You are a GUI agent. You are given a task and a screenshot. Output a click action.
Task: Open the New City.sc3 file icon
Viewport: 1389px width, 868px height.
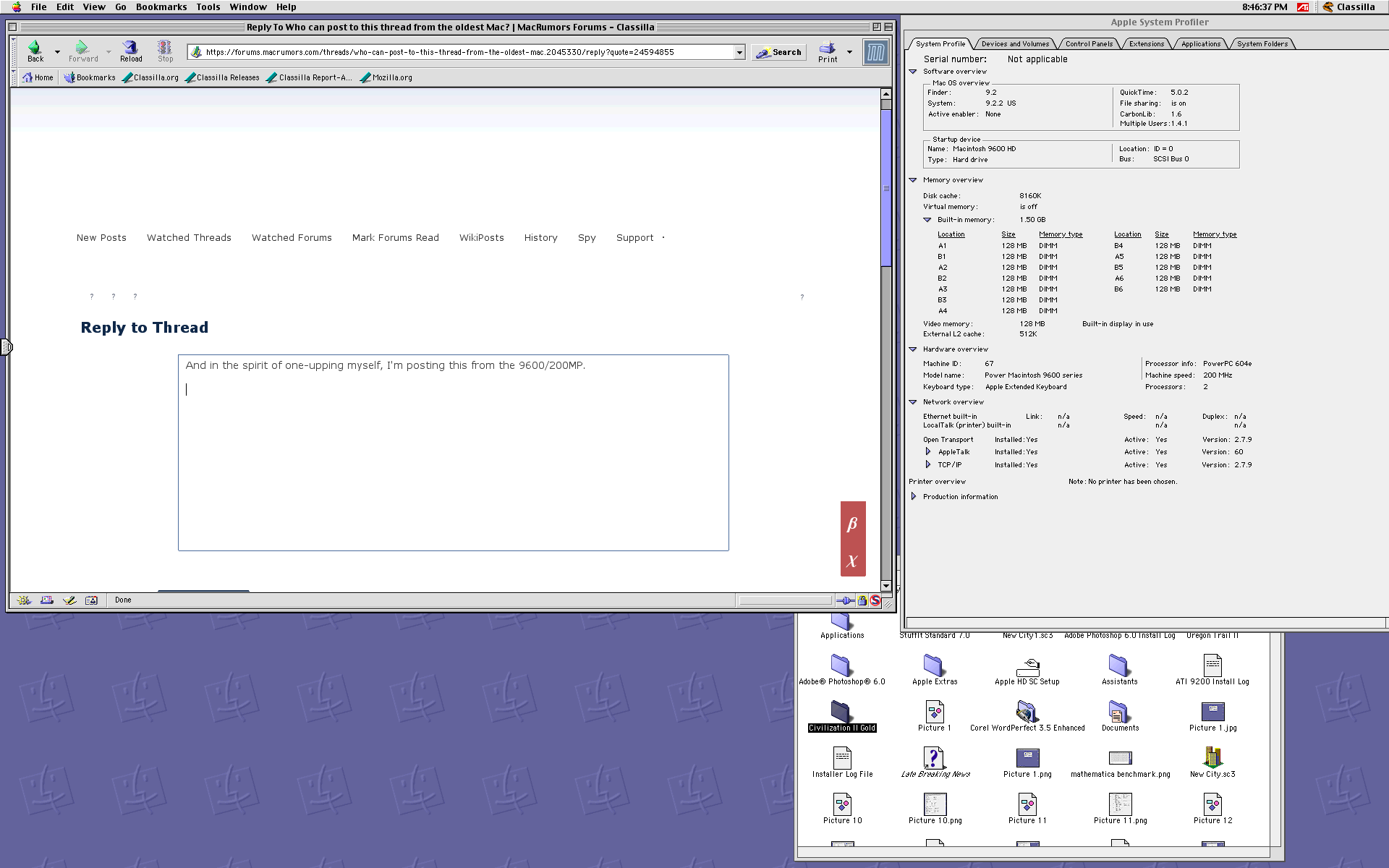pos(1212,758)
